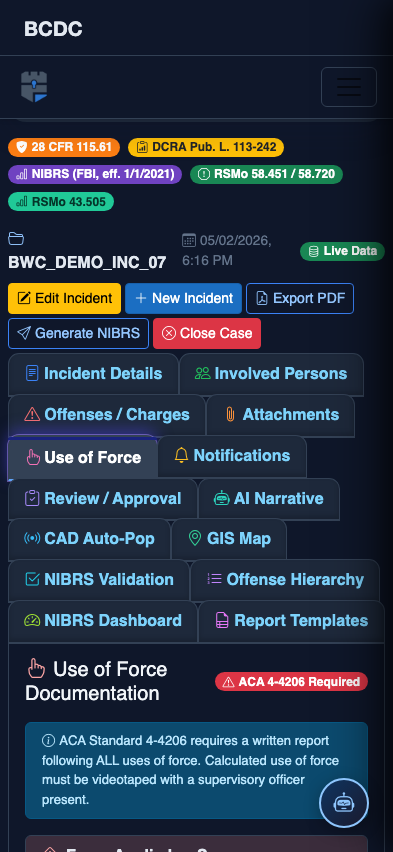Screen dimensions: 393x852
Task: Click the Edit Incident button
Action: (x=65, y=298)
